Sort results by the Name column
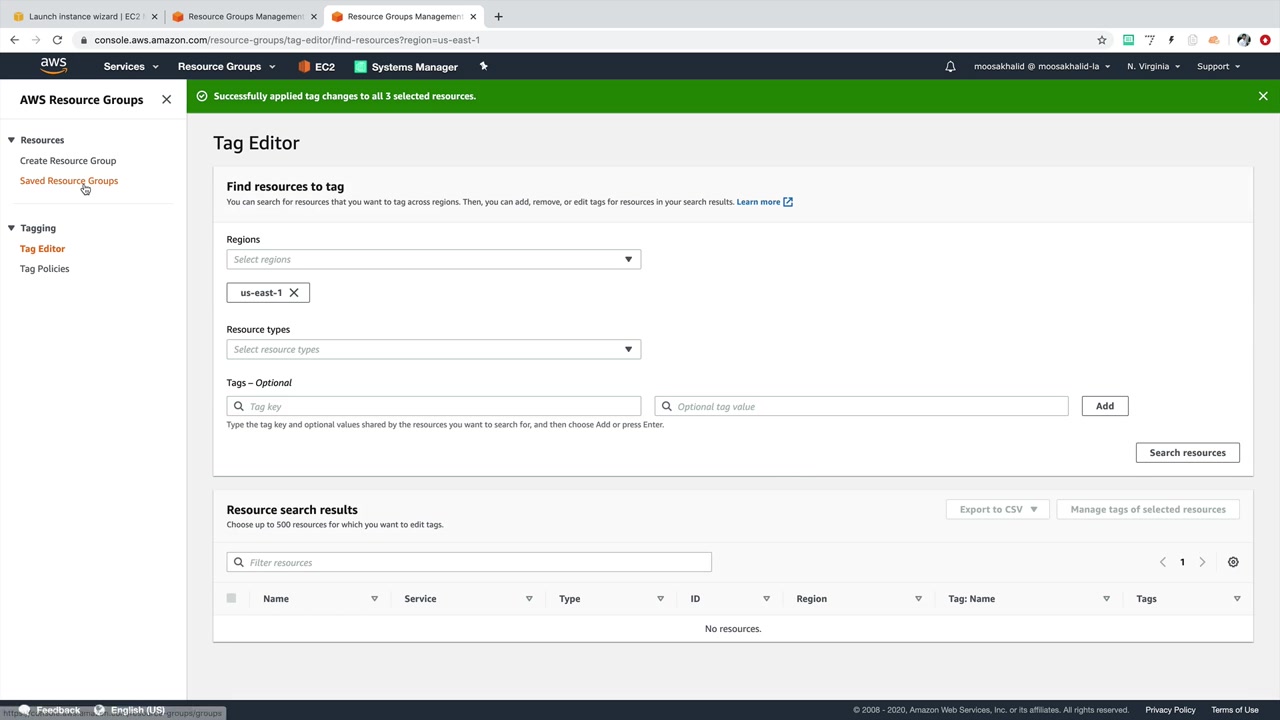Screen dimensions: 1280x720 coord(374,599)
